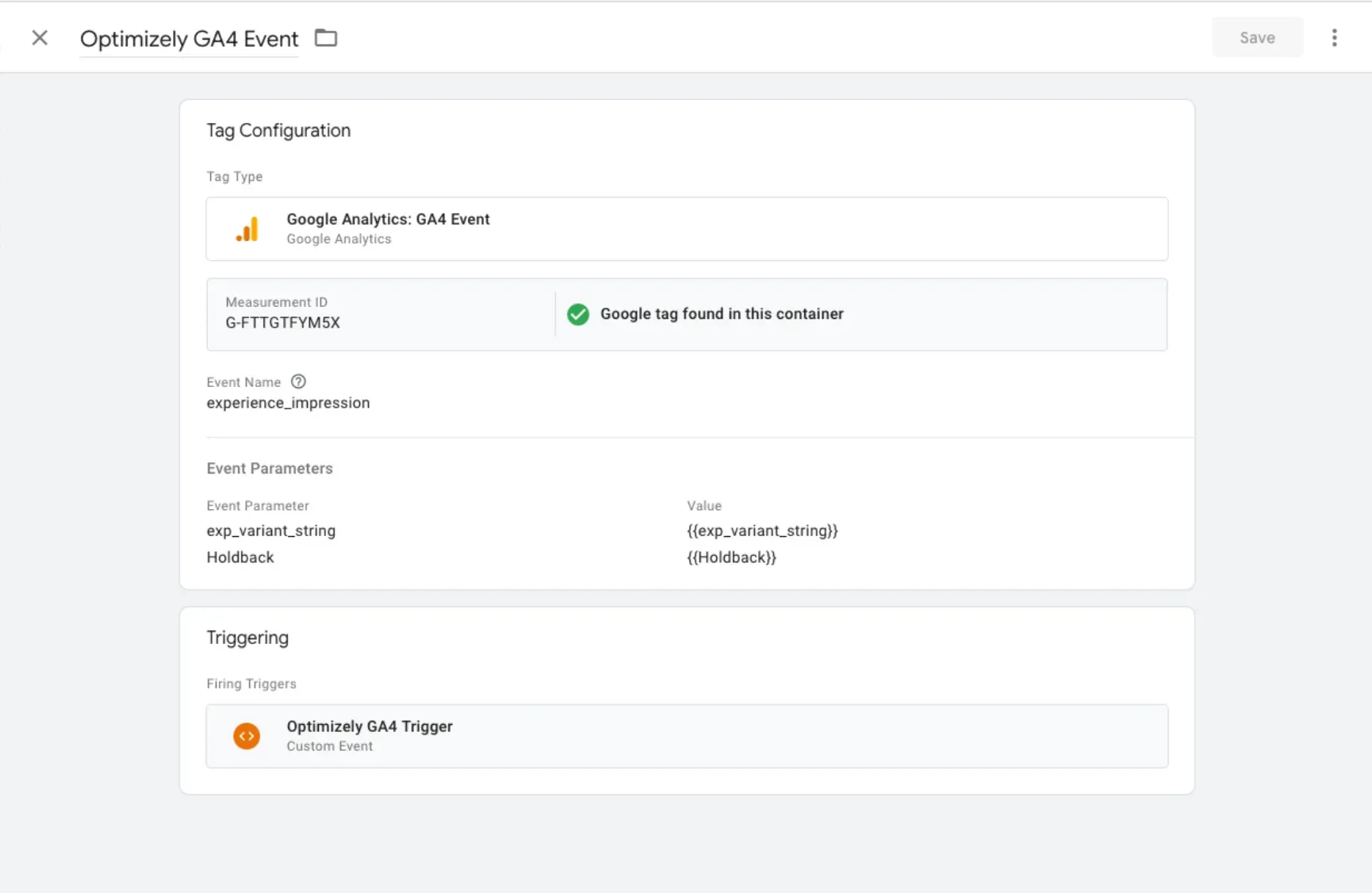Viewport: 1372px width, 893px height.
Task: Close the tag editor with the X icon
Action: (x=40, y=38)
